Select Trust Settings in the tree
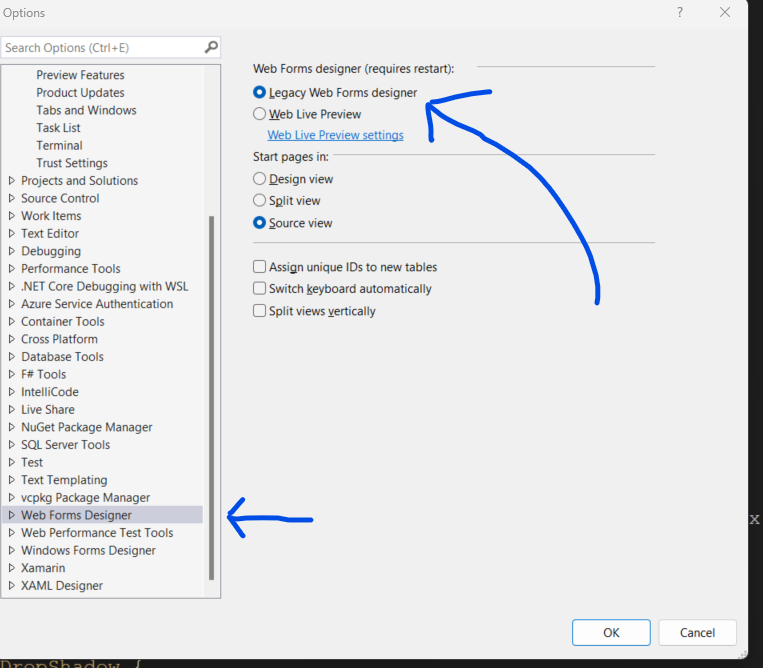 tap(72, 163)
